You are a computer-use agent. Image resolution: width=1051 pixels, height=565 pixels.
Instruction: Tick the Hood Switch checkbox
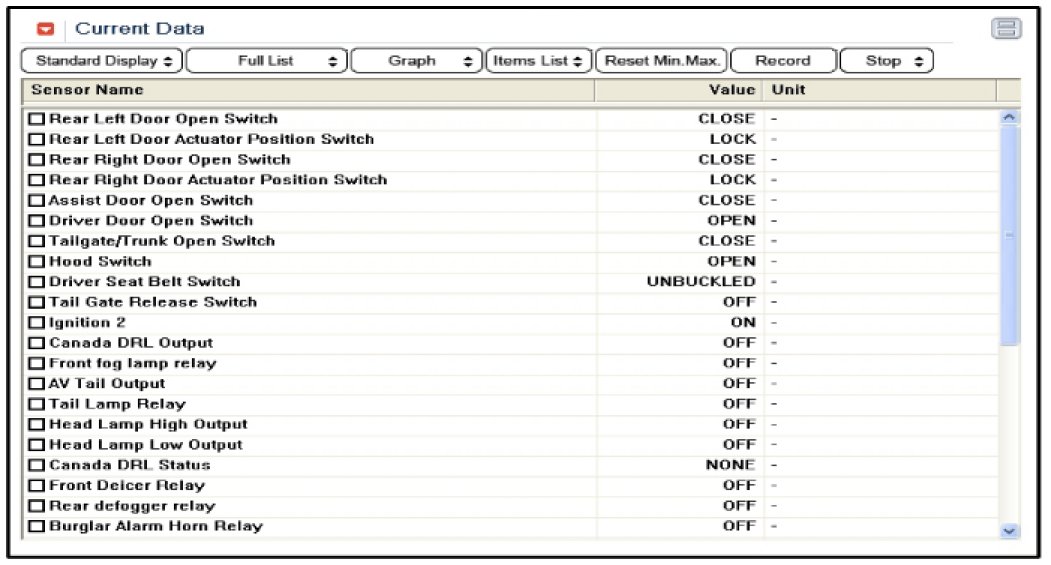(x=37, y=262)
